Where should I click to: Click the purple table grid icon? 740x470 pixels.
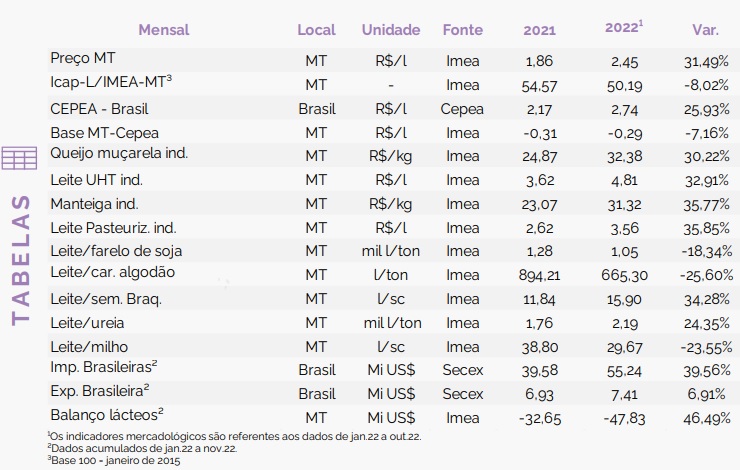click(19, 158)
